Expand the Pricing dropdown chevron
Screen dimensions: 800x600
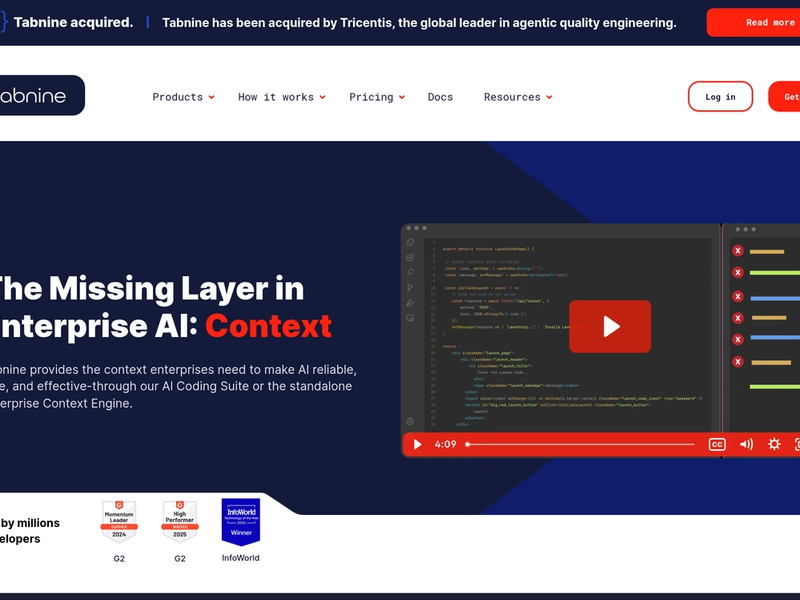tap(402, 97)
